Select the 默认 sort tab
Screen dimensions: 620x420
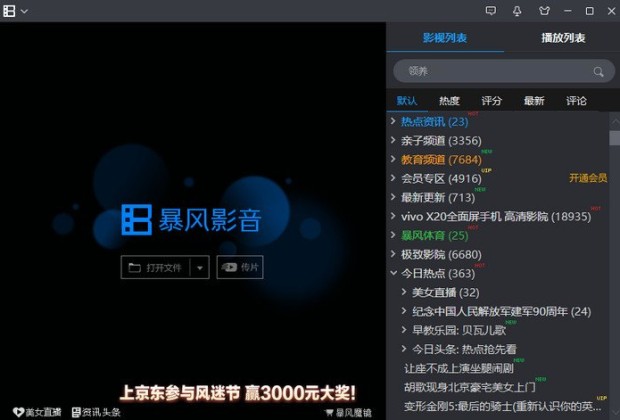point(407,101)
